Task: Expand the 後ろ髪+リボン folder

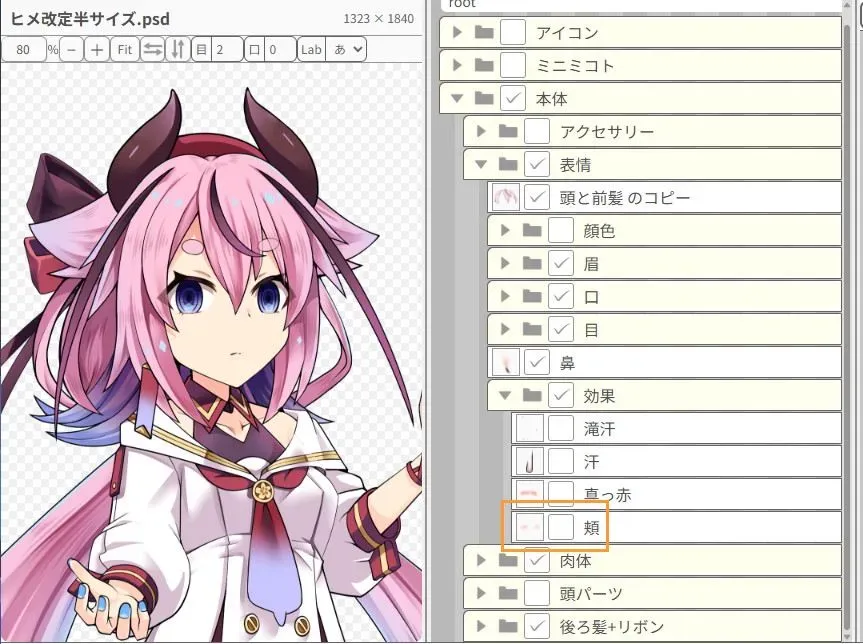Action: coord(482,627)
